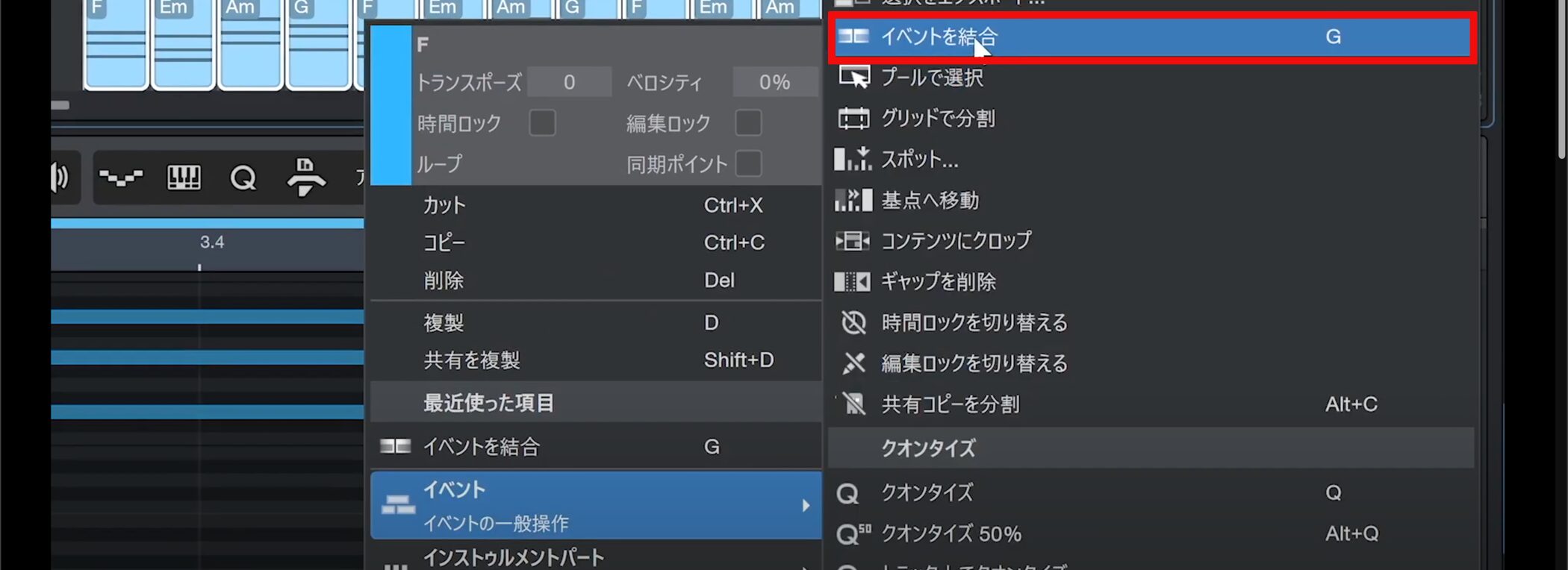Click 時間ロックを切り替える in the submenu
This screenshot has height=570, width=1568.
[x=974, y=323]
